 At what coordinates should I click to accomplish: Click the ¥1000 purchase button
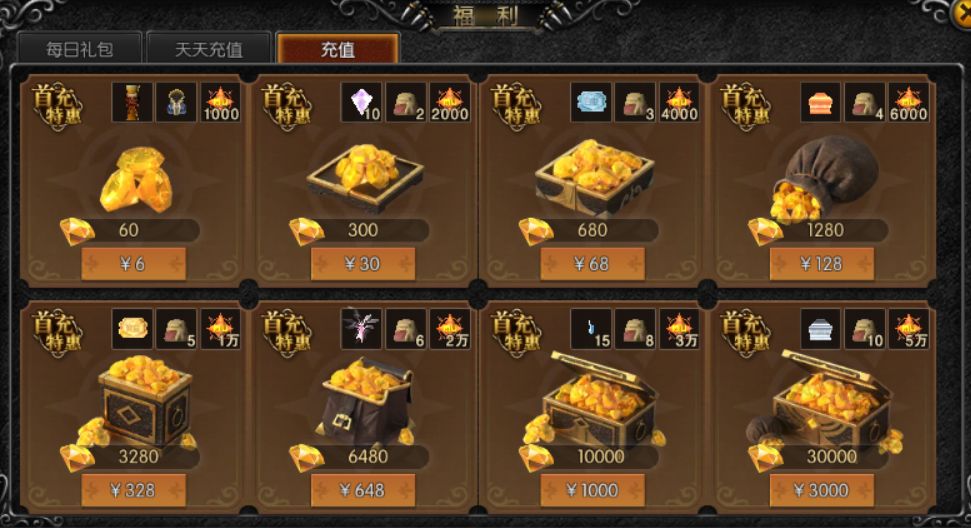[592, 490]
